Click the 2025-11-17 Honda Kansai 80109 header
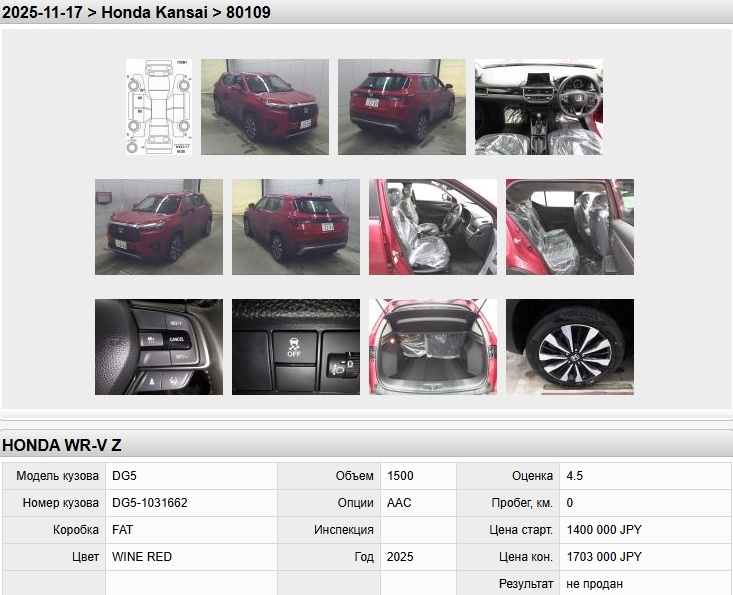 [x=136, y=13]
